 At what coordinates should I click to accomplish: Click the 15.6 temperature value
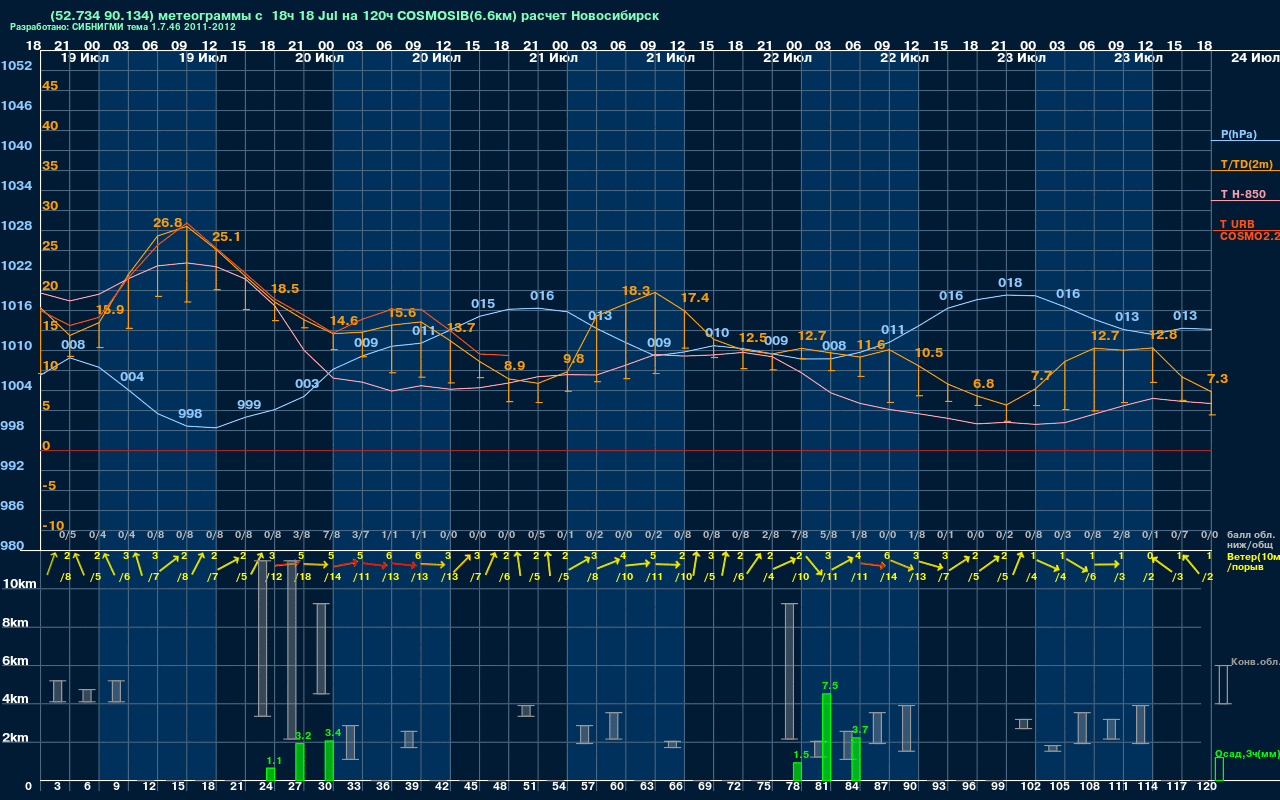402,313
